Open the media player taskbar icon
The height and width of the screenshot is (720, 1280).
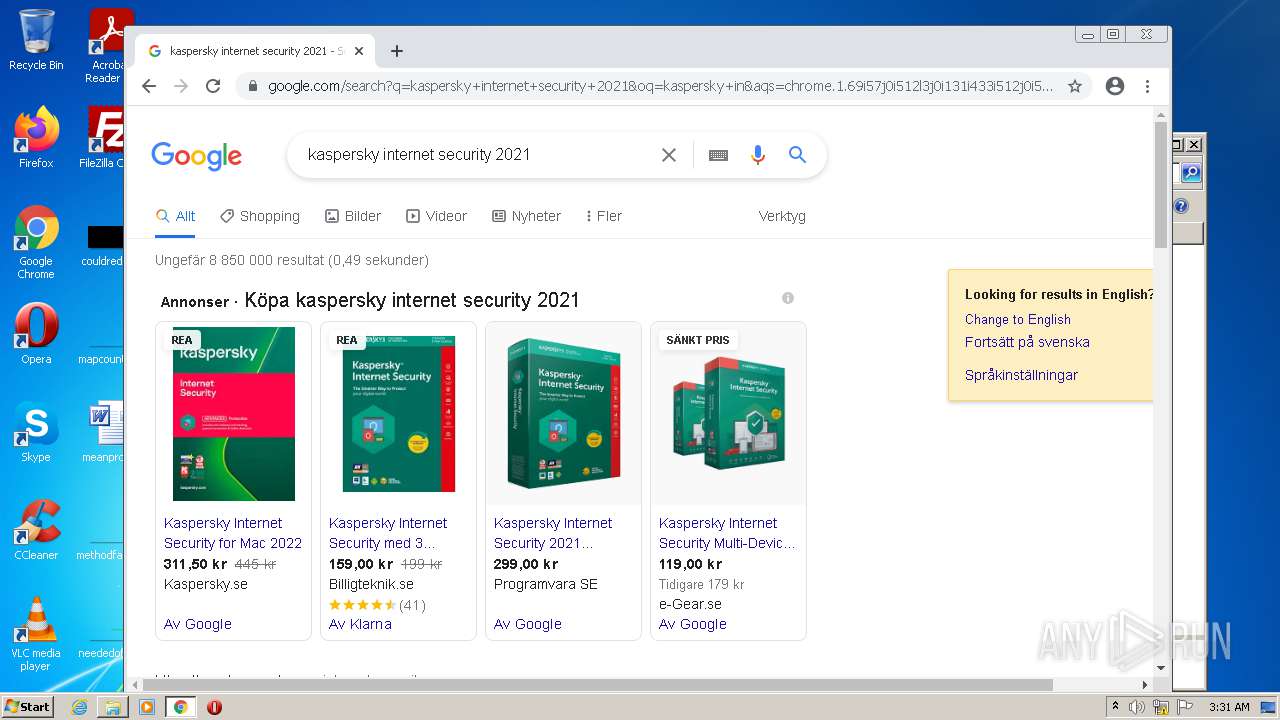tap(147, 707)
